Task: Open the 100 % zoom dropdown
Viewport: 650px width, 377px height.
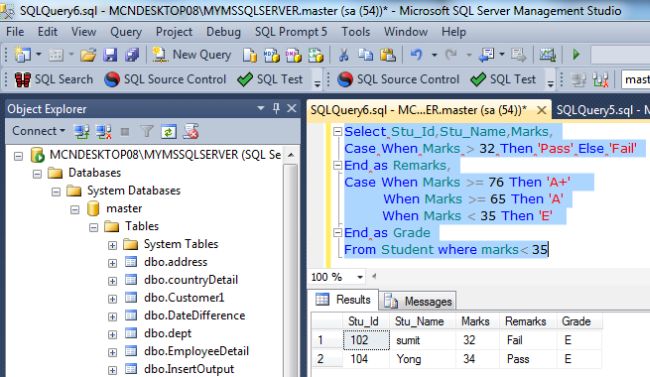Action: 360,277
